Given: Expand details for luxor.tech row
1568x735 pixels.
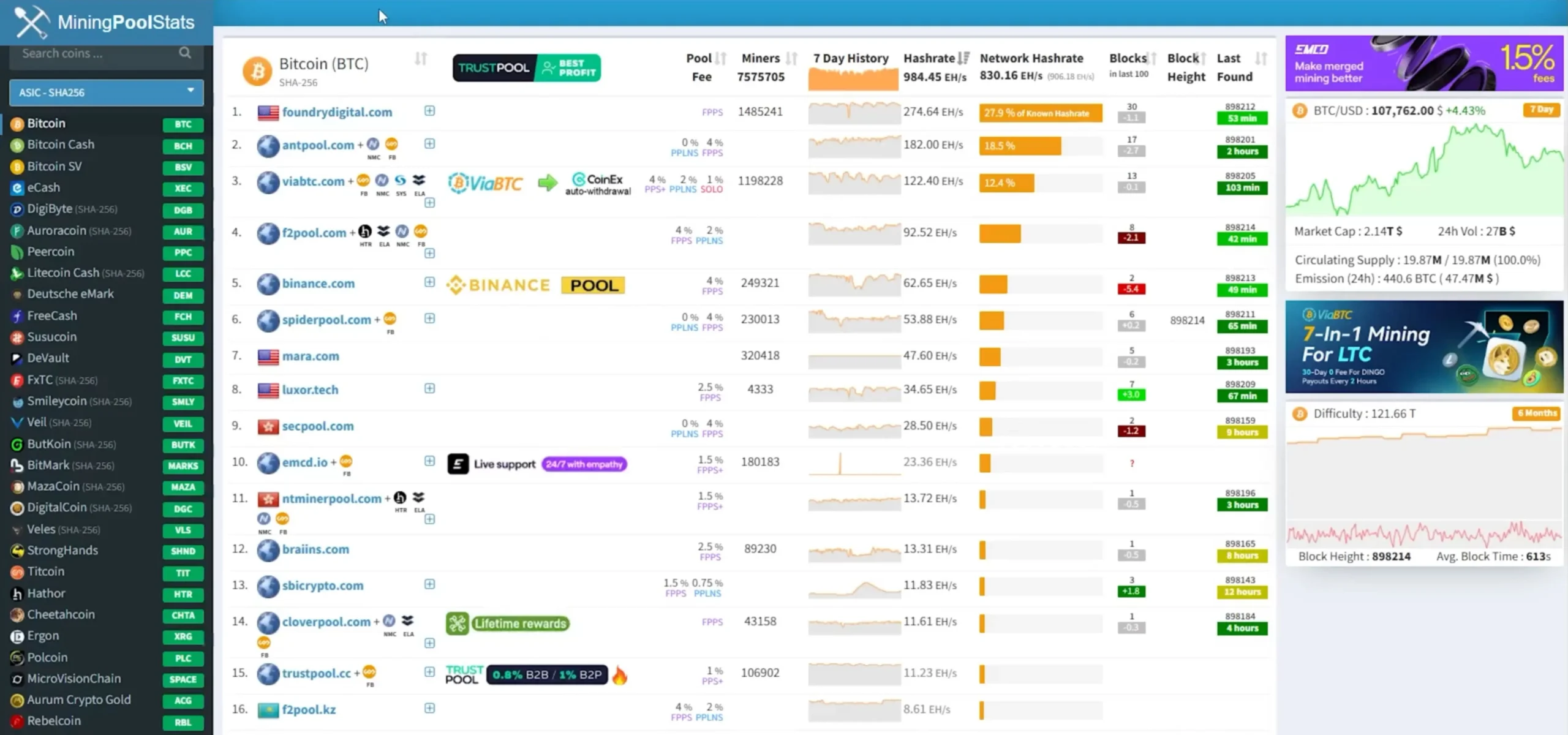Looking at the screenshot, I should click(x=430, y=389).
